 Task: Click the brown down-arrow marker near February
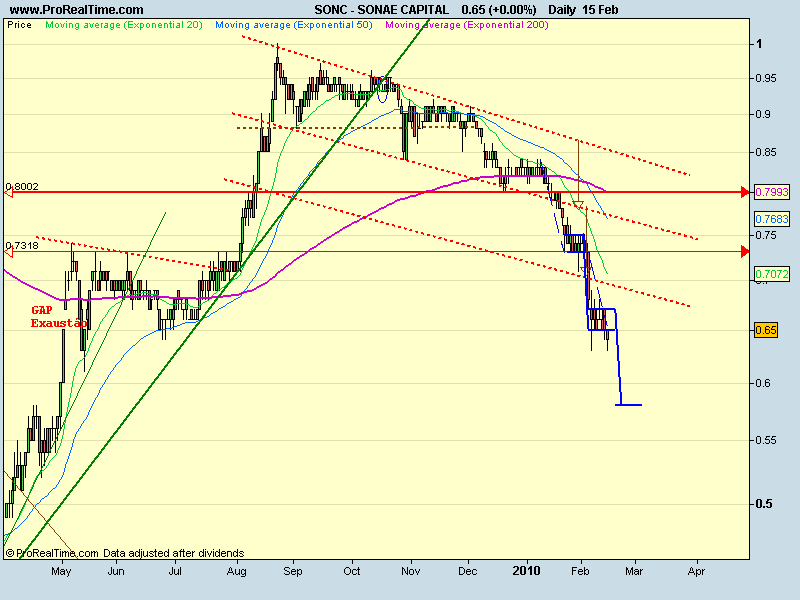coord(579,206)
